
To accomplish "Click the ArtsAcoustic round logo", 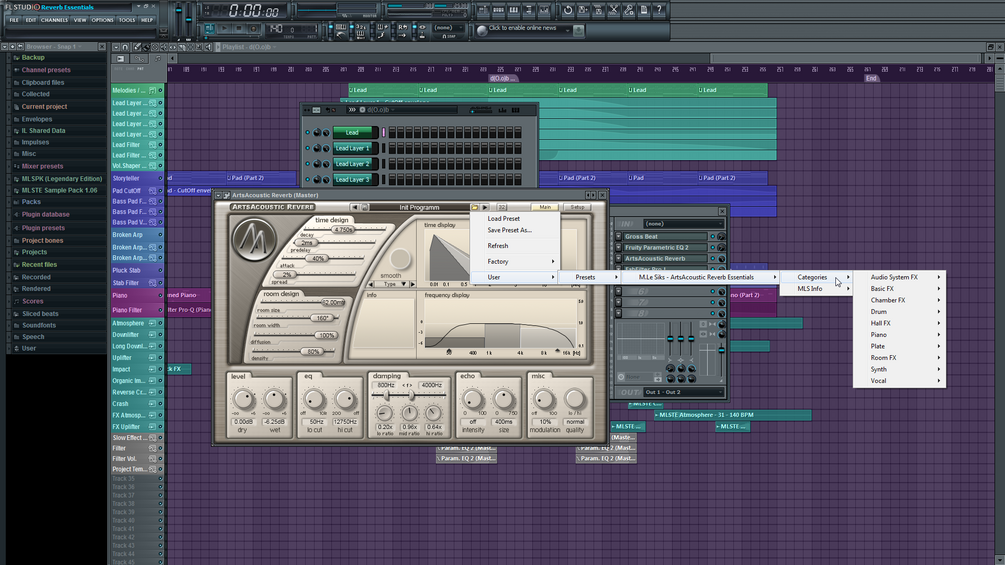I will pos(254,240).
